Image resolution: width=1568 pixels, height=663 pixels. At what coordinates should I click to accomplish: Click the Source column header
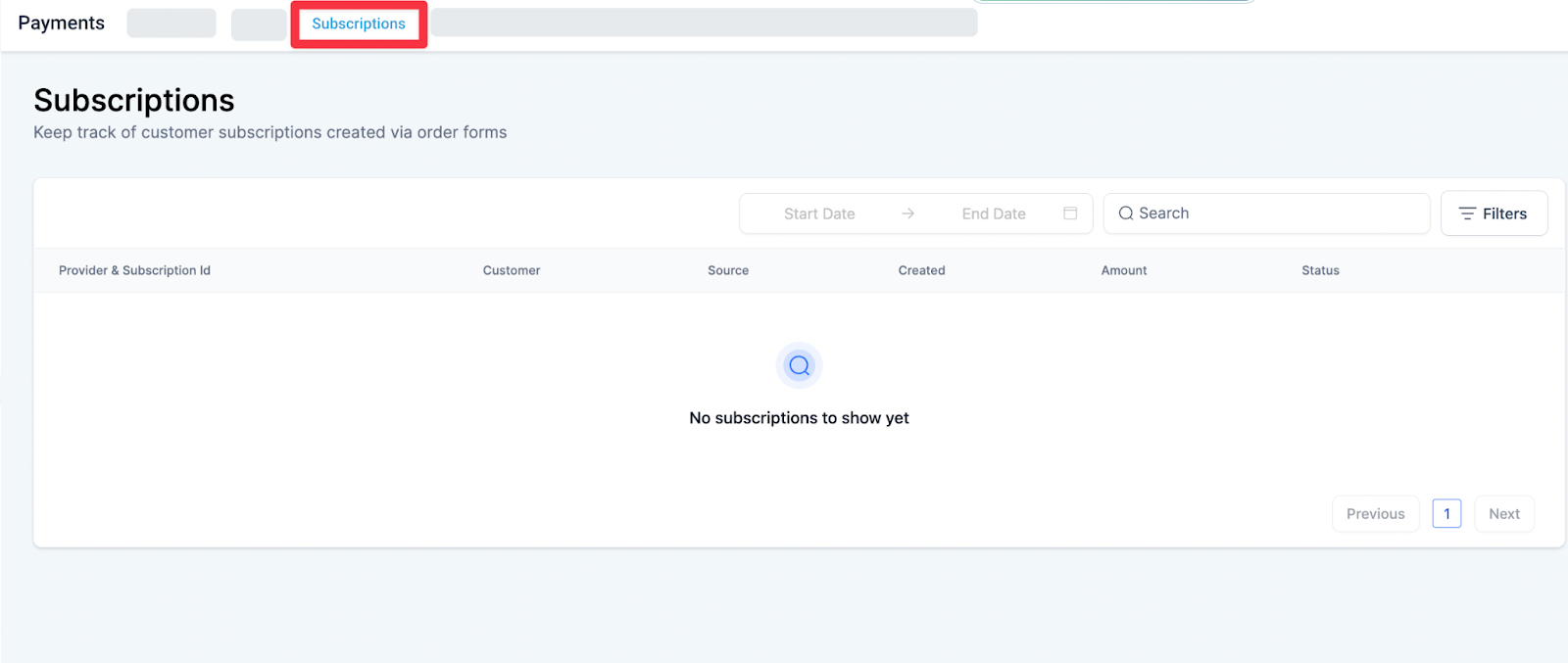pos(728,270)
